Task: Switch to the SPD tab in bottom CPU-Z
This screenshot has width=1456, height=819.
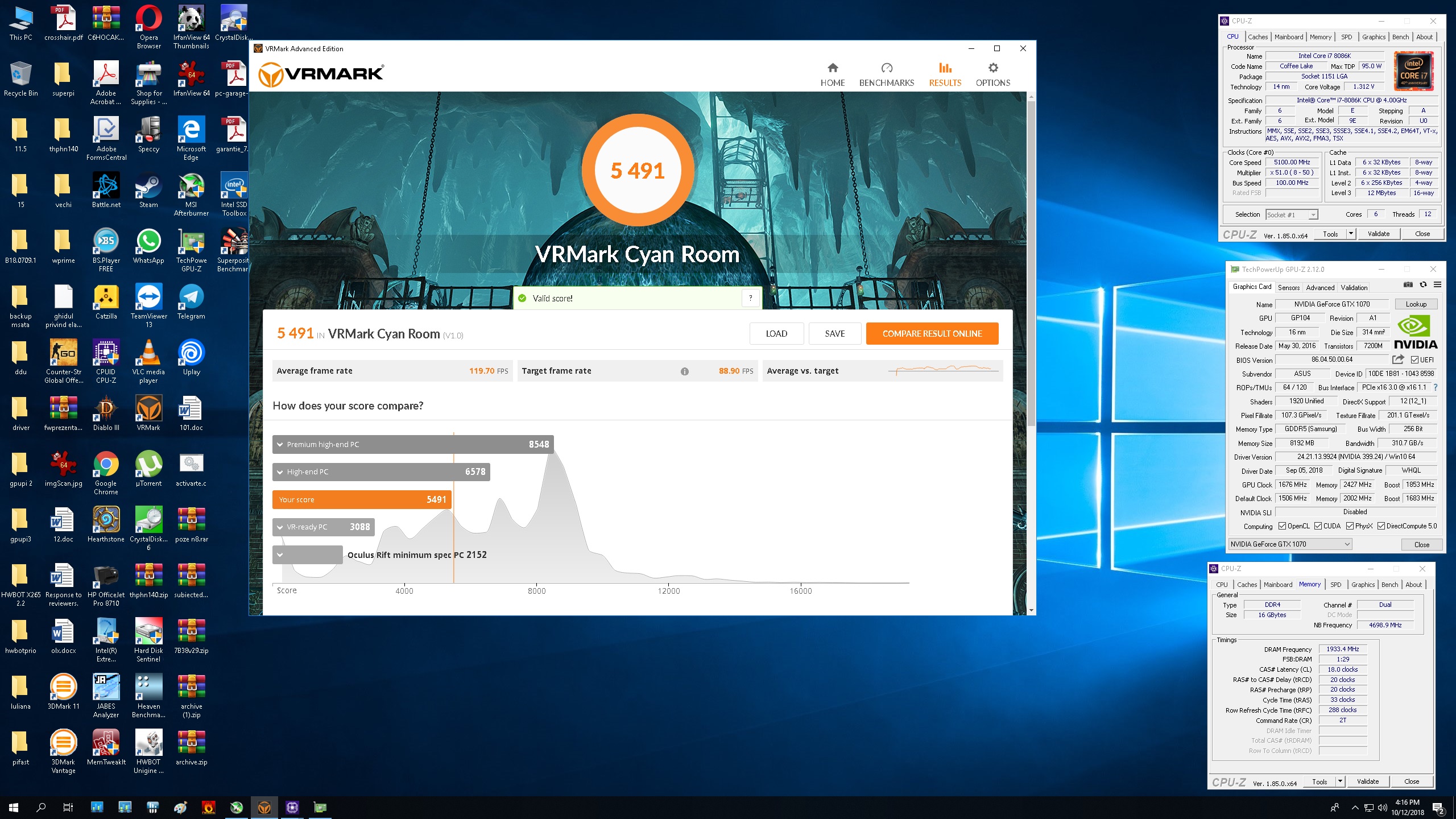Action: [x=1335, y=585]
